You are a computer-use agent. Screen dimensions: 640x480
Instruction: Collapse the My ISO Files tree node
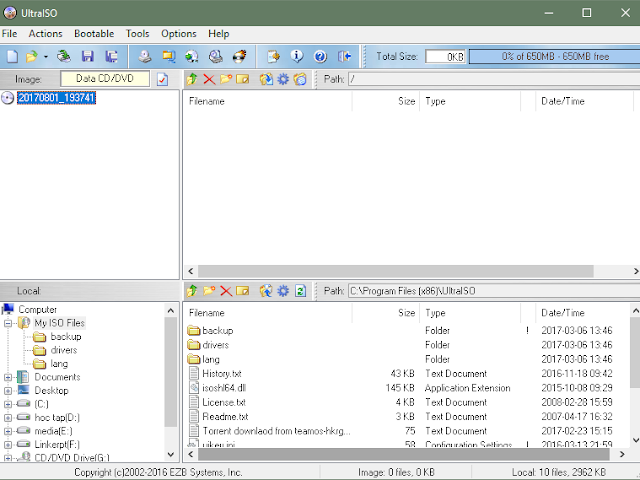8,323
